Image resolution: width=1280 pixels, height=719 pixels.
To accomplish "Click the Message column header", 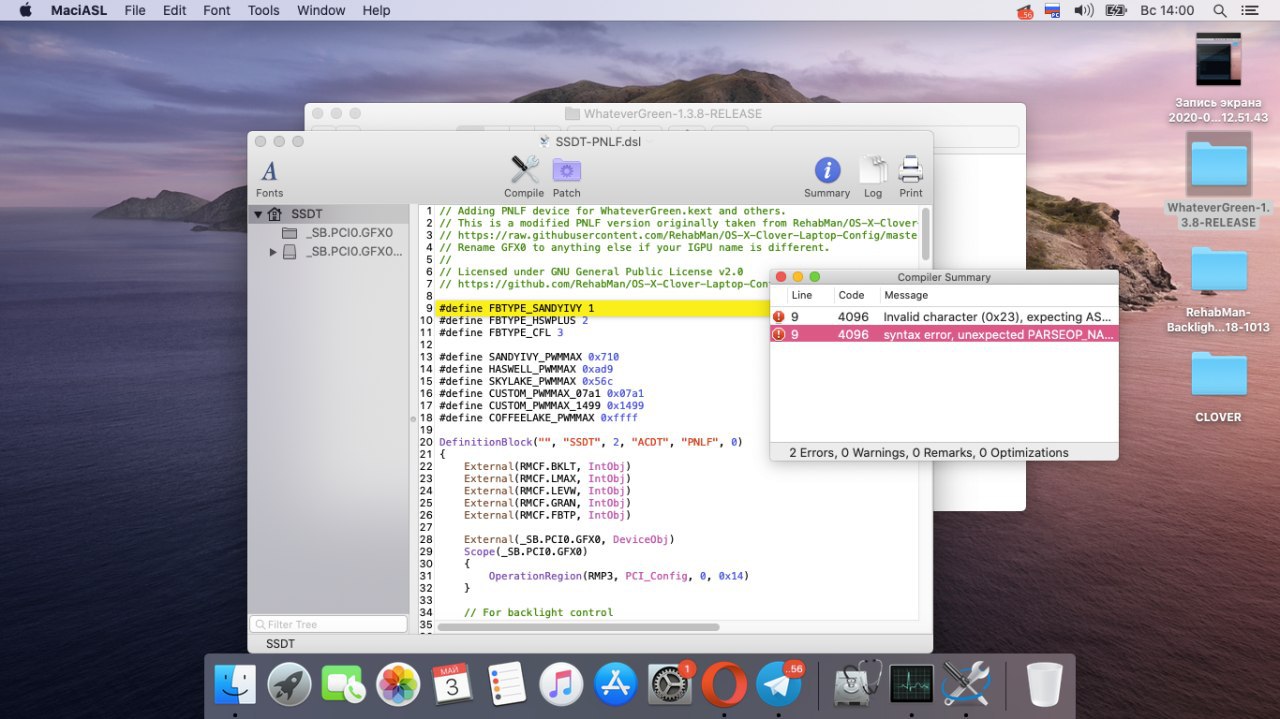I will click(x=906, y=295).
